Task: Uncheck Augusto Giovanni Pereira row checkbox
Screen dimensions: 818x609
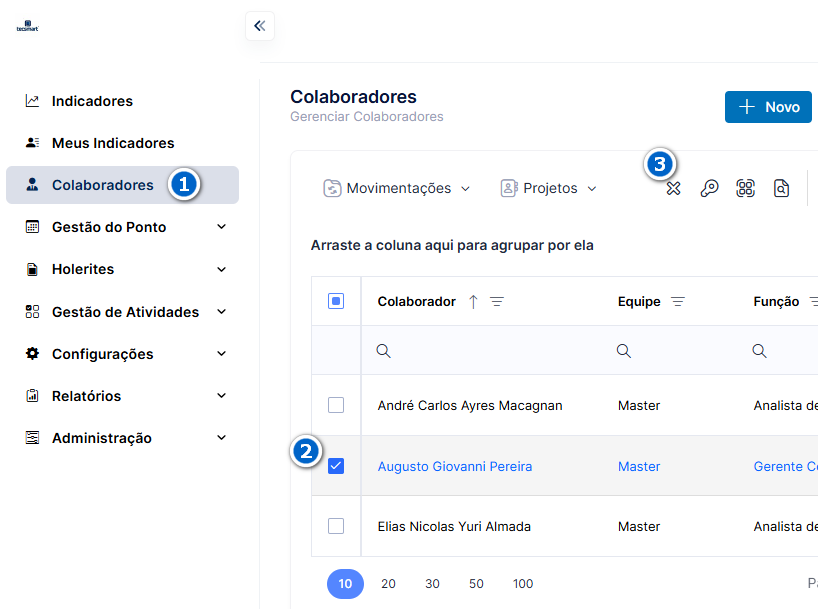Action: [x=336, y=466]
